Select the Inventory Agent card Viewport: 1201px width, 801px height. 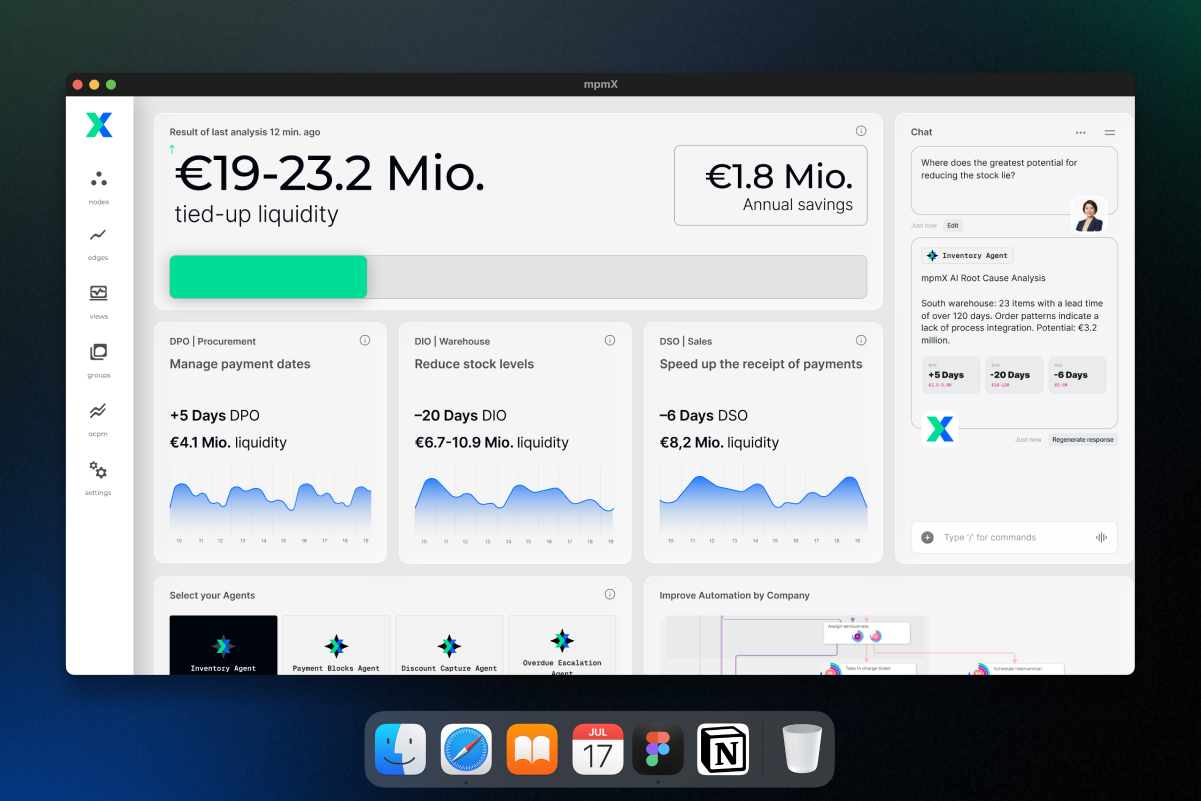223,645
